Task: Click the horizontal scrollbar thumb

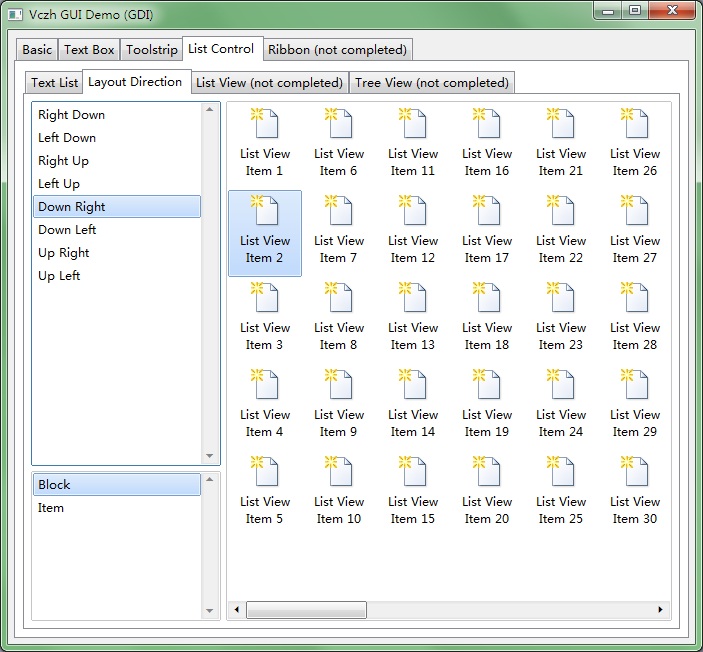Action: [x=306, y=609]
